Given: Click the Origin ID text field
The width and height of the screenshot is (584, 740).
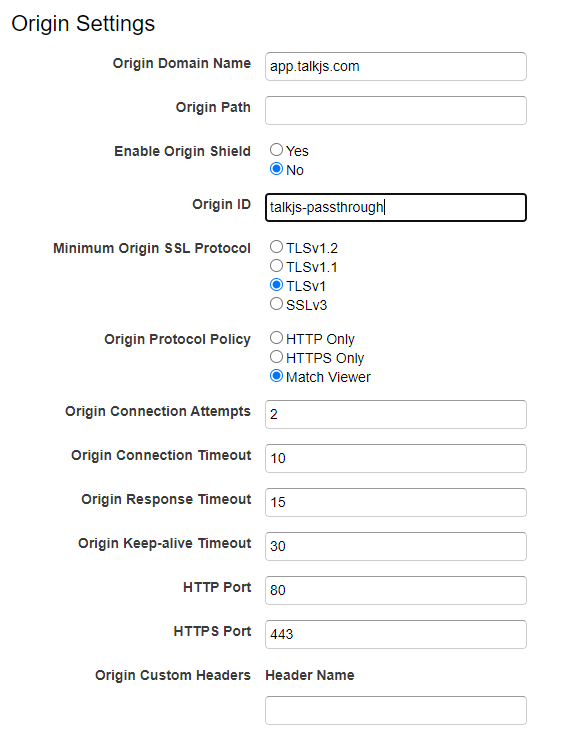Looking at the screenshot, I should pos(396,207).
